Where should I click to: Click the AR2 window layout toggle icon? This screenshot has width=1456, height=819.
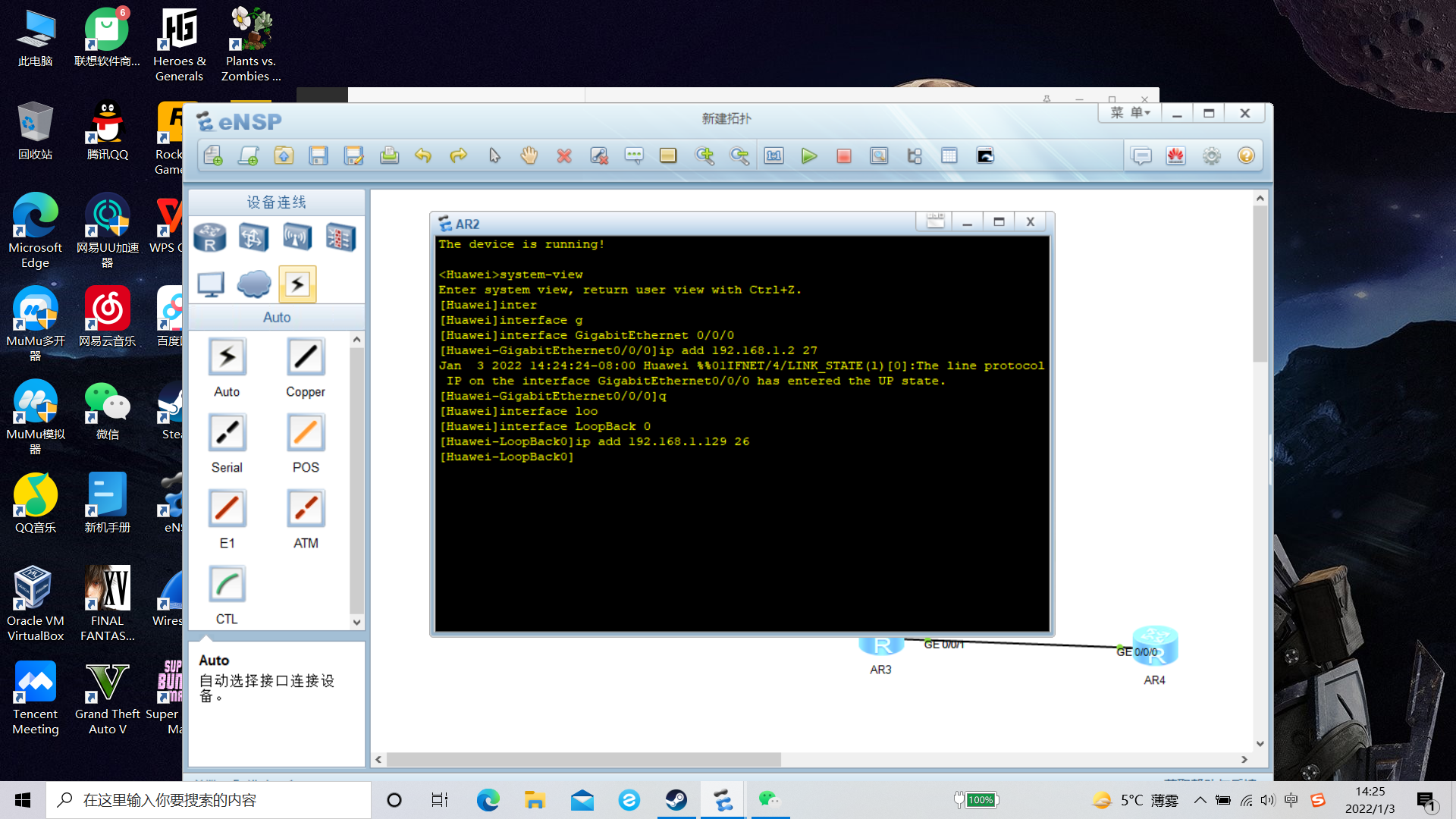point(935,221)
